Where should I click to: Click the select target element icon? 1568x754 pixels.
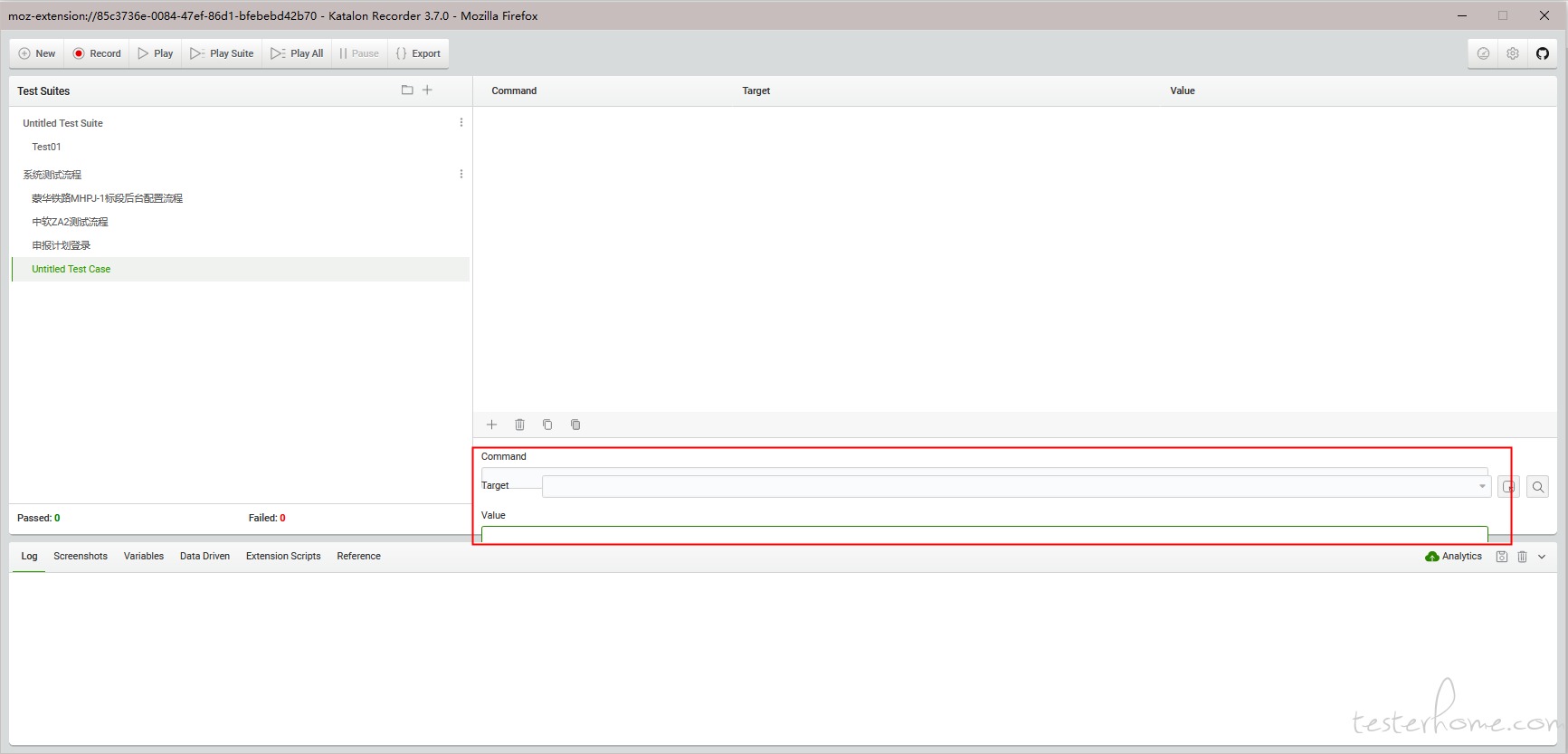(1508, 487)
